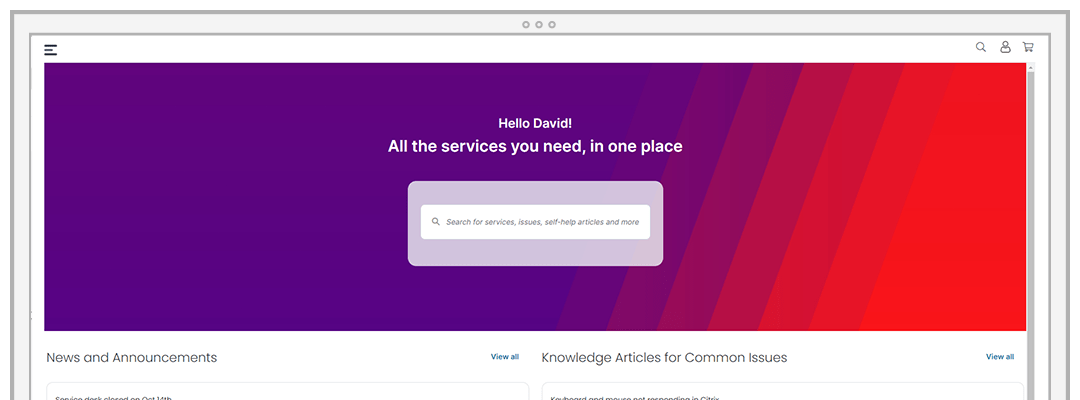Click the magnifier inside the search box
Viewport: 1080px width, 400px height.
pos(435,222)
